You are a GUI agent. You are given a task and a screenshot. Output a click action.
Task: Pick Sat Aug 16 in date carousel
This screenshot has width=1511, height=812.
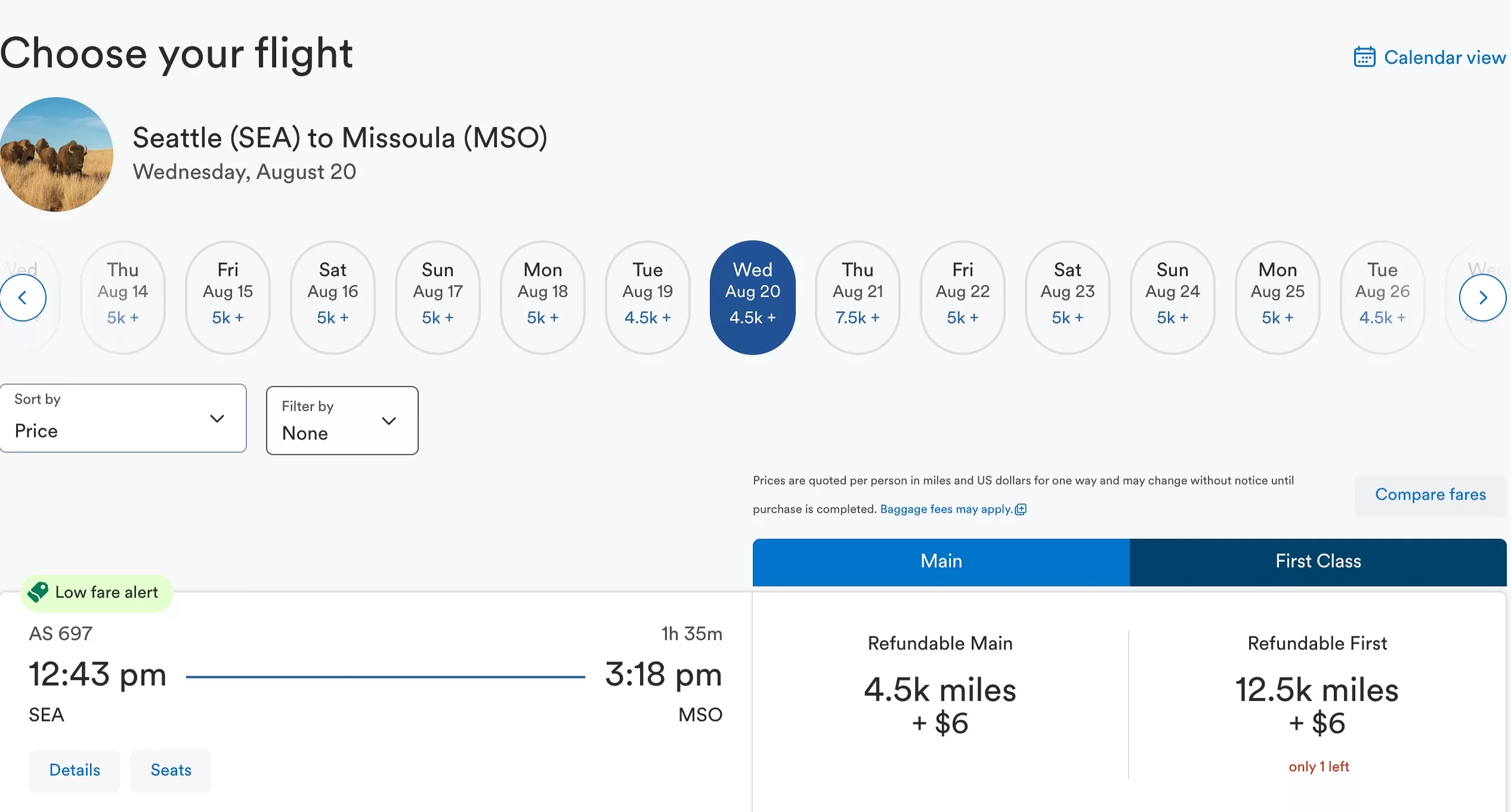click(x=332, y=297)
